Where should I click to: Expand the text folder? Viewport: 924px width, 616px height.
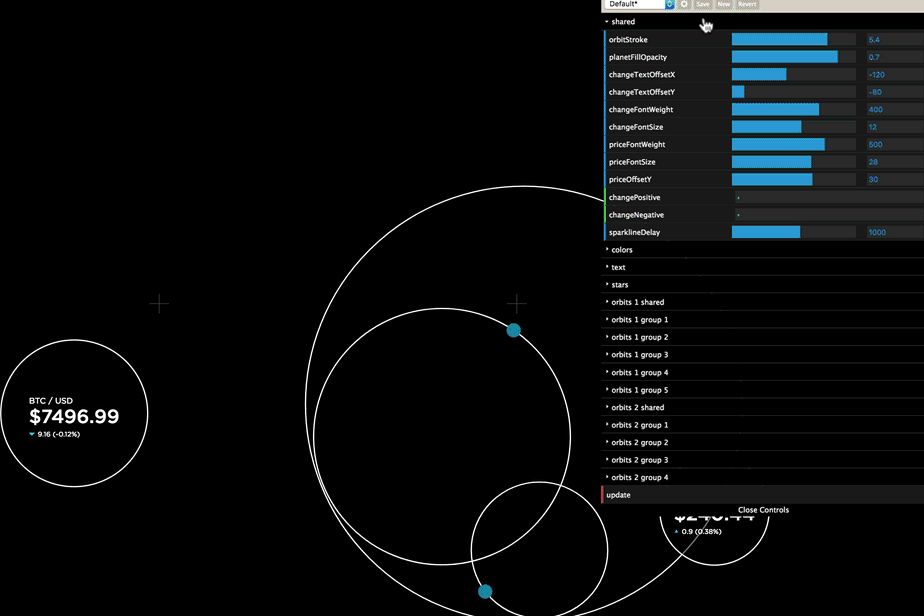click(763, 268)
